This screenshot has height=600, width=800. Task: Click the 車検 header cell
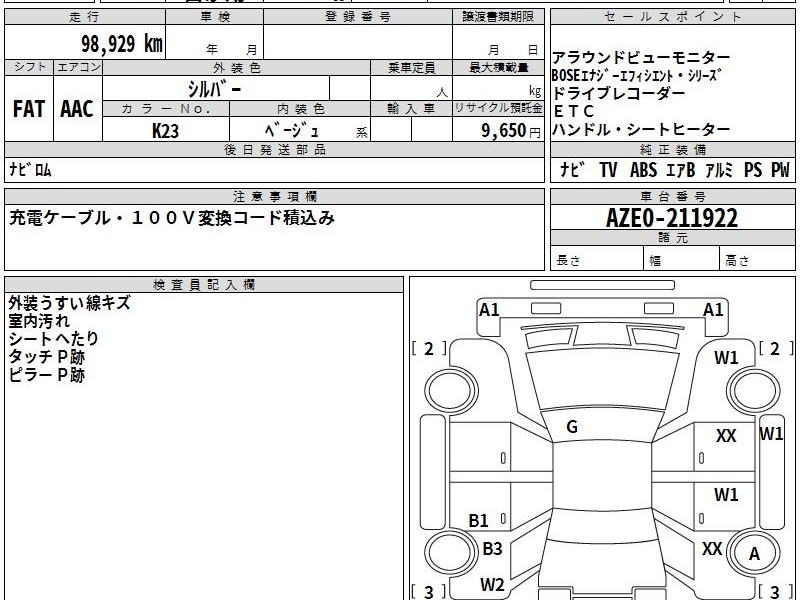point(215,17)
